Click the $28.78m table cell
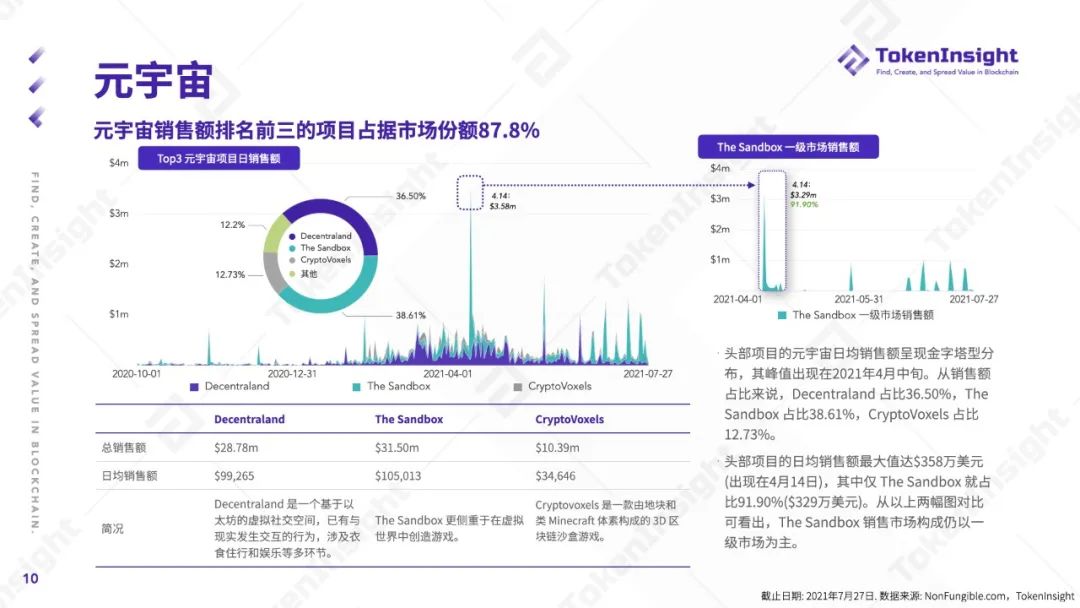Image resolution: width=1080 pixels, height=608 pixels. [x=236, y=448]
